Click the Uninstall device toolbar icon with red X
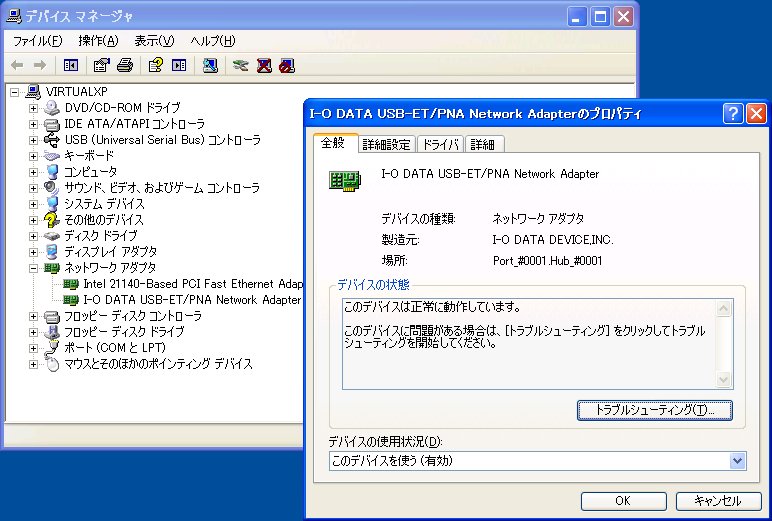This screenshot has width=772, height=521. (264, 65)
